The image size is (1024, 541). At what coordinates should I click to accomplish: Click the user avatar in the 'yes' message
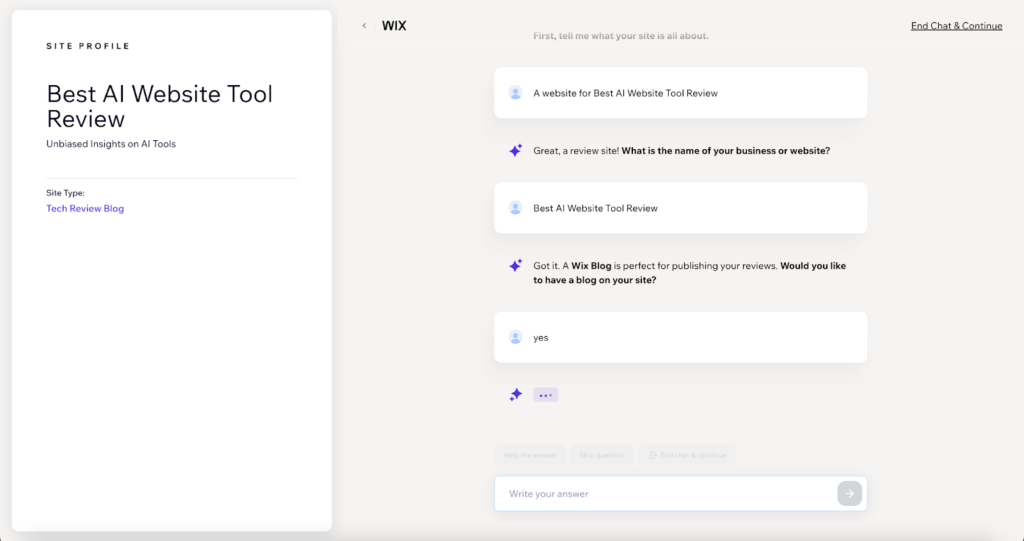click(515, 338)
